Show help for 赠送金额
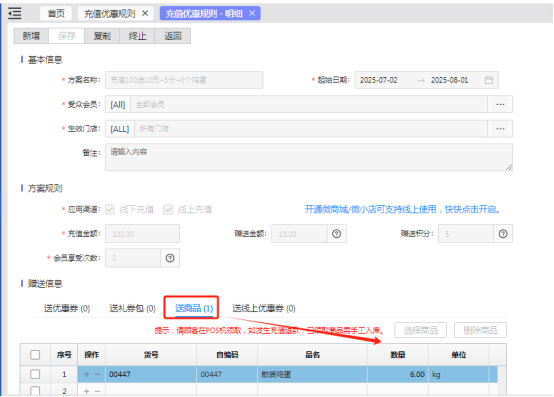The image size is (554, 397). 337,233
